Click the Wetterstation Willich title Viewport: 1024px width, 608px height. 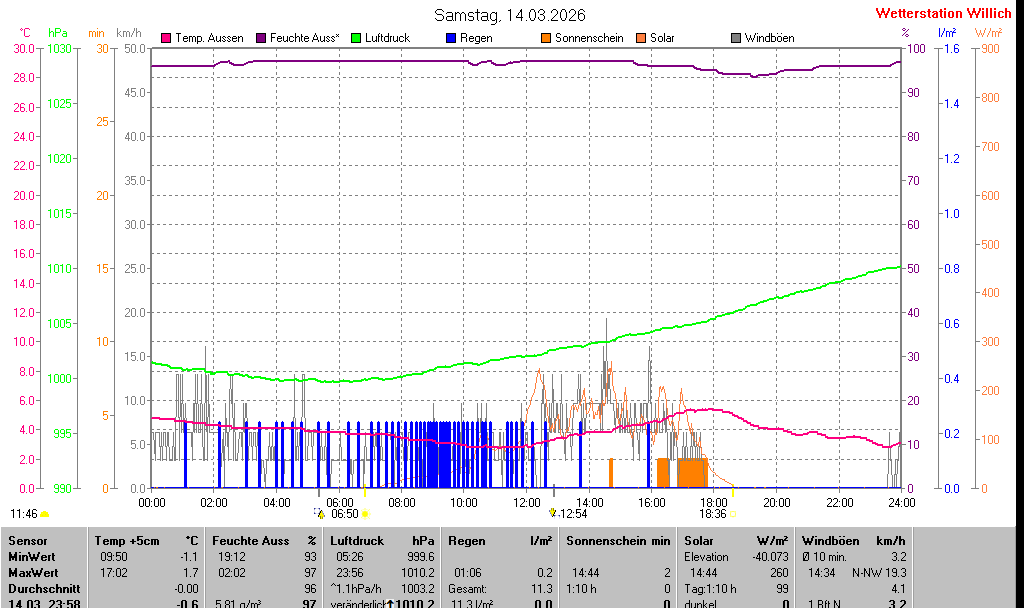click(943, 14)
